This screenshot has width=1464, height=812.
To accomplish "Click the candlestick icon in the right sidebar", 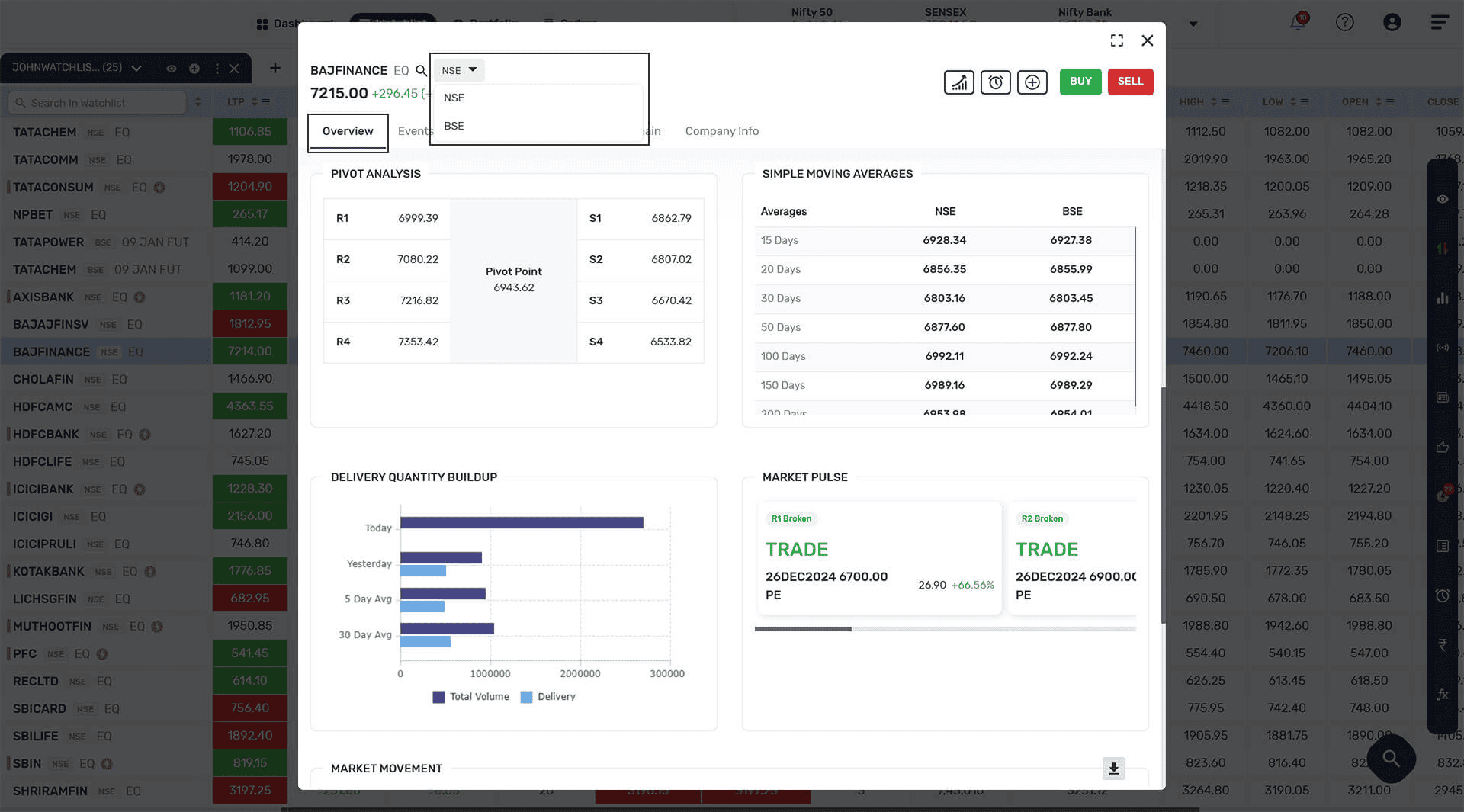I will pos(1442,248).
